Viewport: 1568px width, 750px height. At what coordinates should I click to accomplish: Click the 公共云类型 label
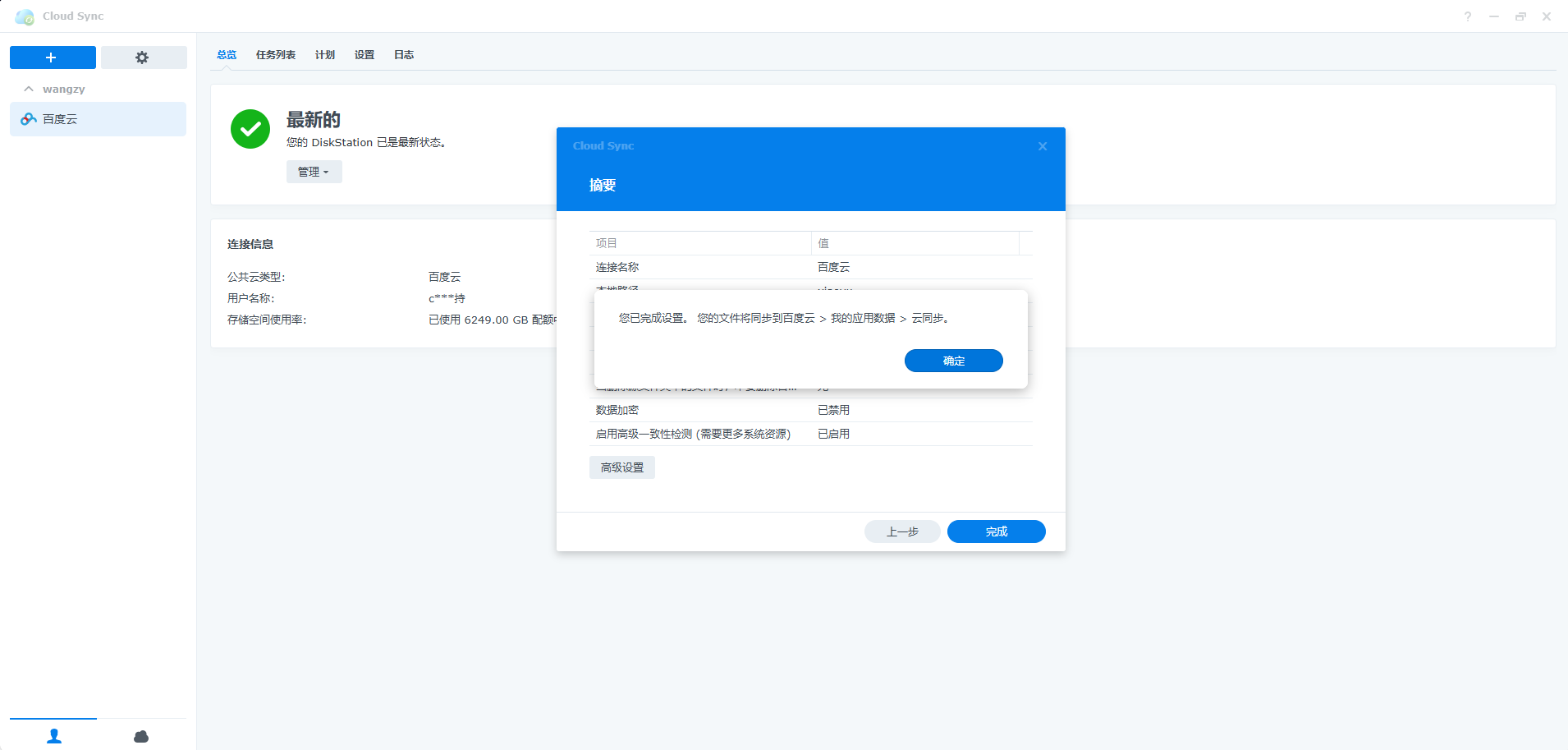256,277
